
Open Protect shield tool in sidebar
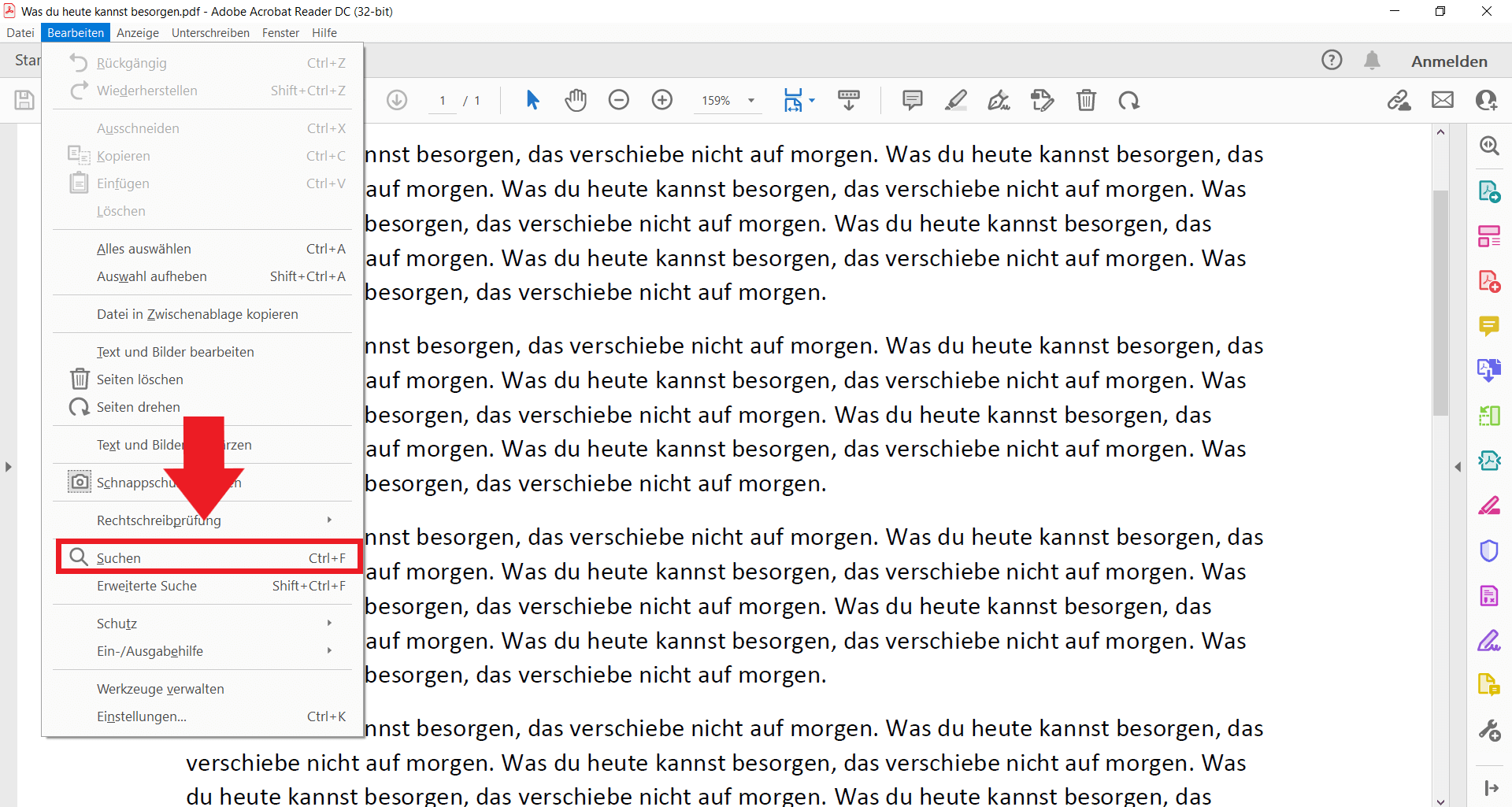1489,550
